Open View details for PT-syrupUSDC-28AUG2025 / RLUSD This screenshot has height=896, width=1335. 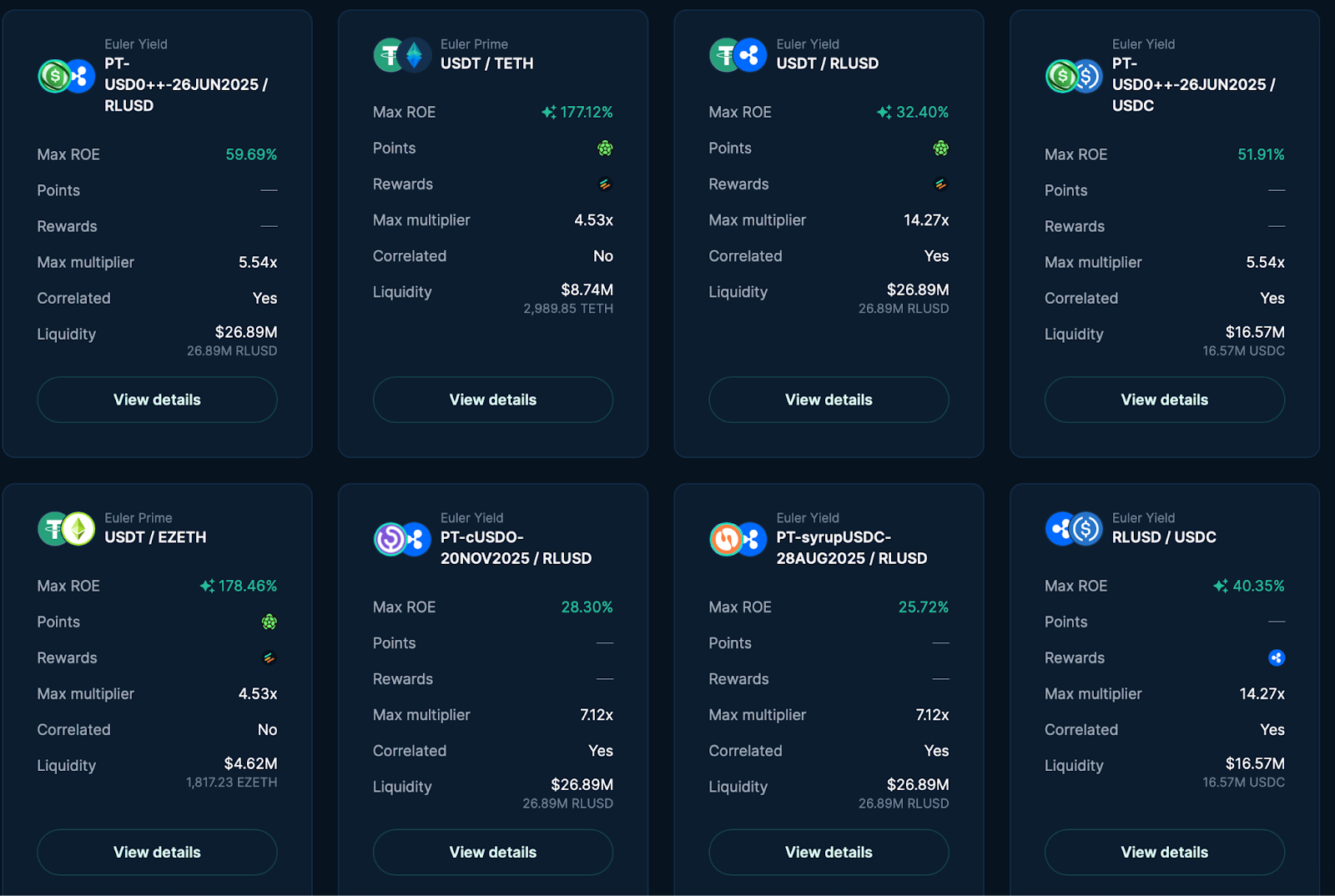829,852
